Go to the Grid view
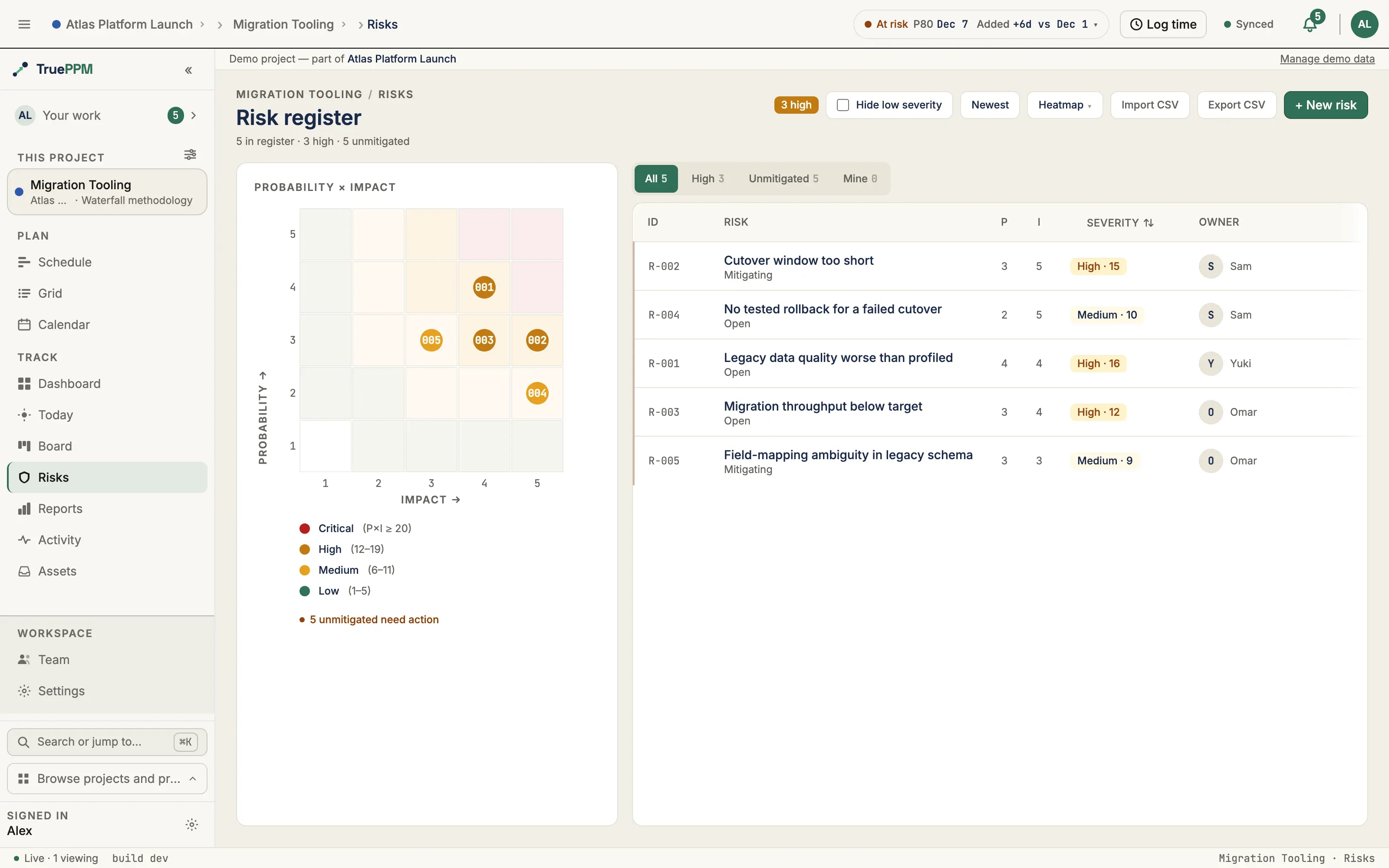 click(x=107, y=293)
